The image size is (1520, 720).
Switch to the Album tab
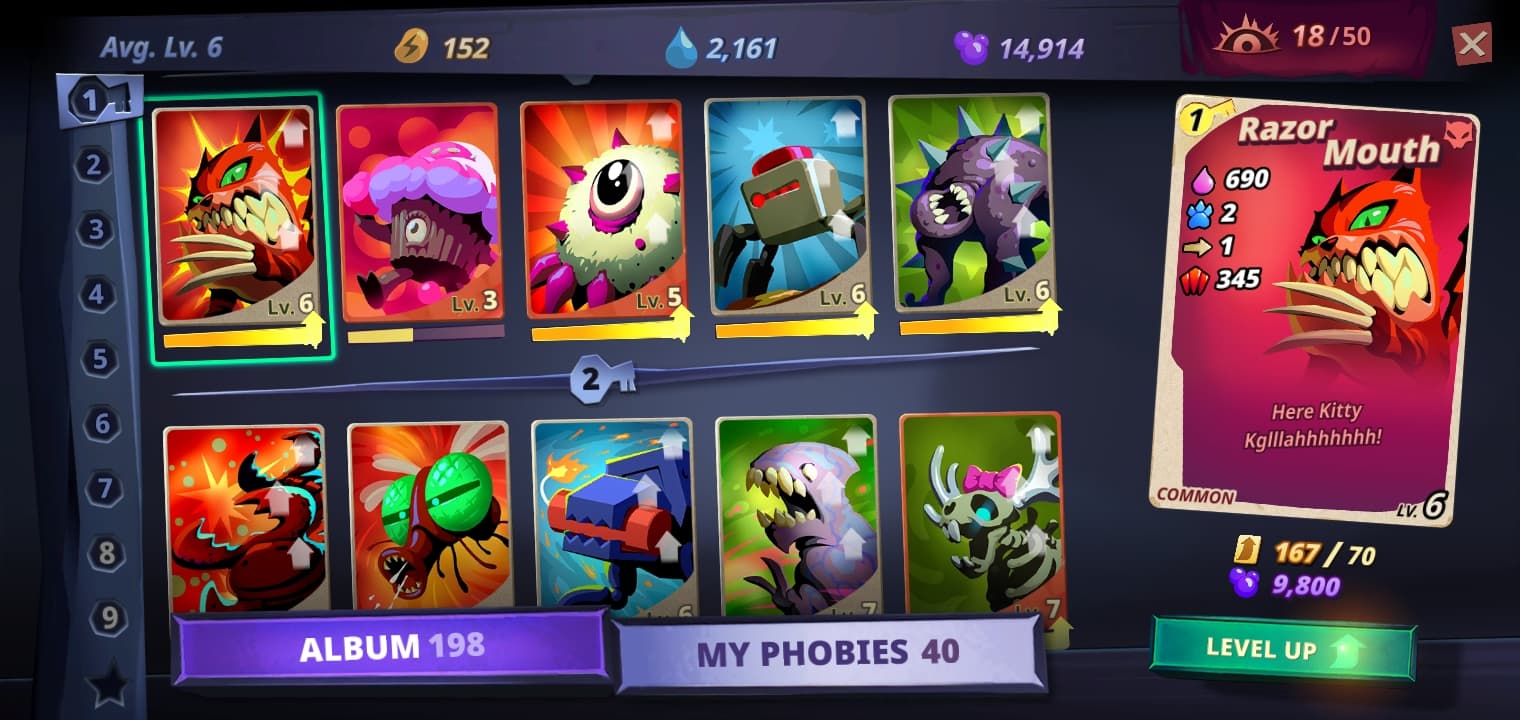tap(391, 648)
